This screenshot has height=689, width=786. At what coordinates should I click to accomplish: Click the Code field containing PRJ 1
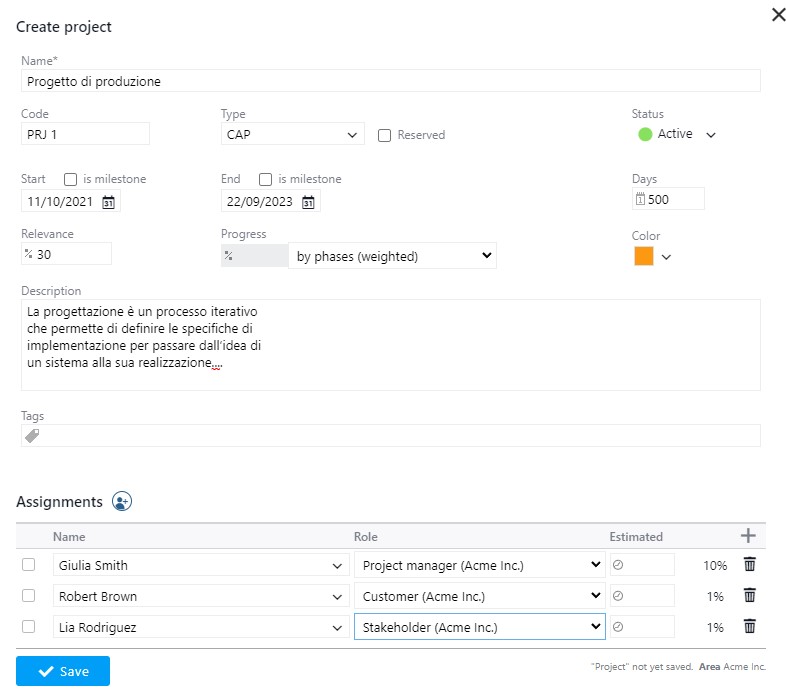(x=85, y=134)
